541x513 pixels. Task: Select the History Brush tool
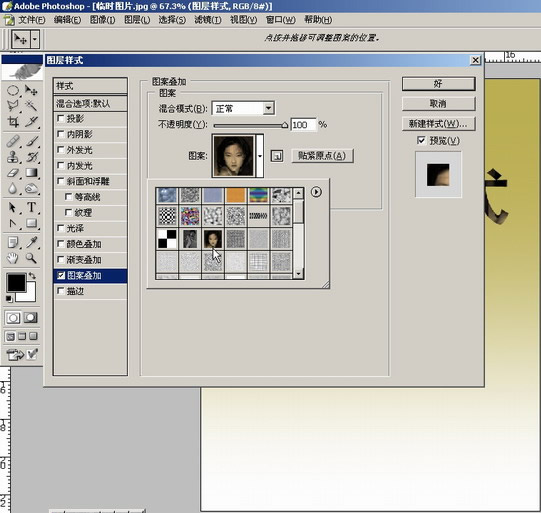click(31, 157)
